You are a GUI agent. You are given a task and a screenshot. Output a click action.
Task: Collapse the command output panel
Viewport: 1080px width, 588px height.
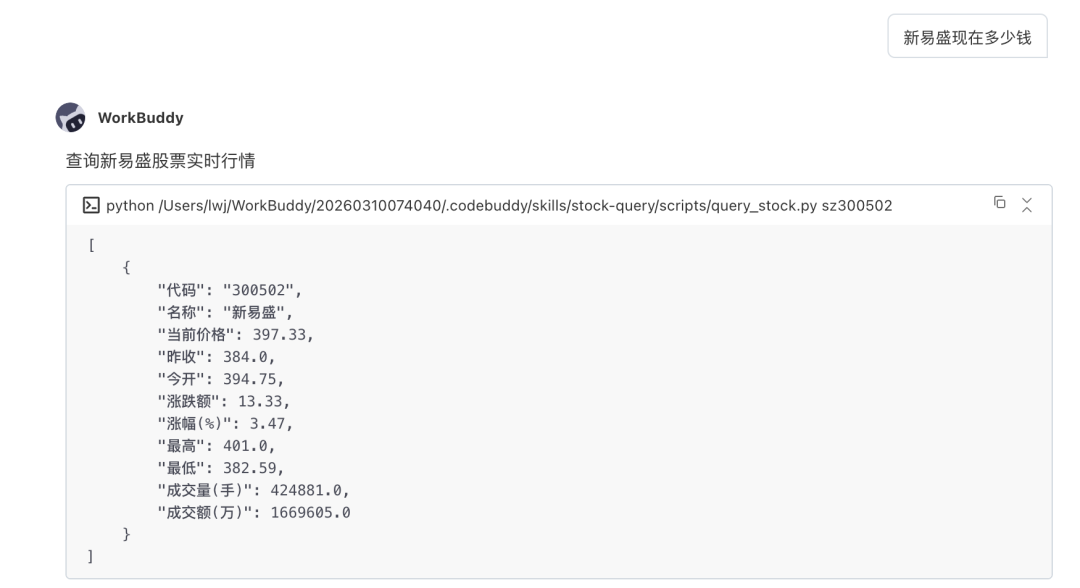1027,205
